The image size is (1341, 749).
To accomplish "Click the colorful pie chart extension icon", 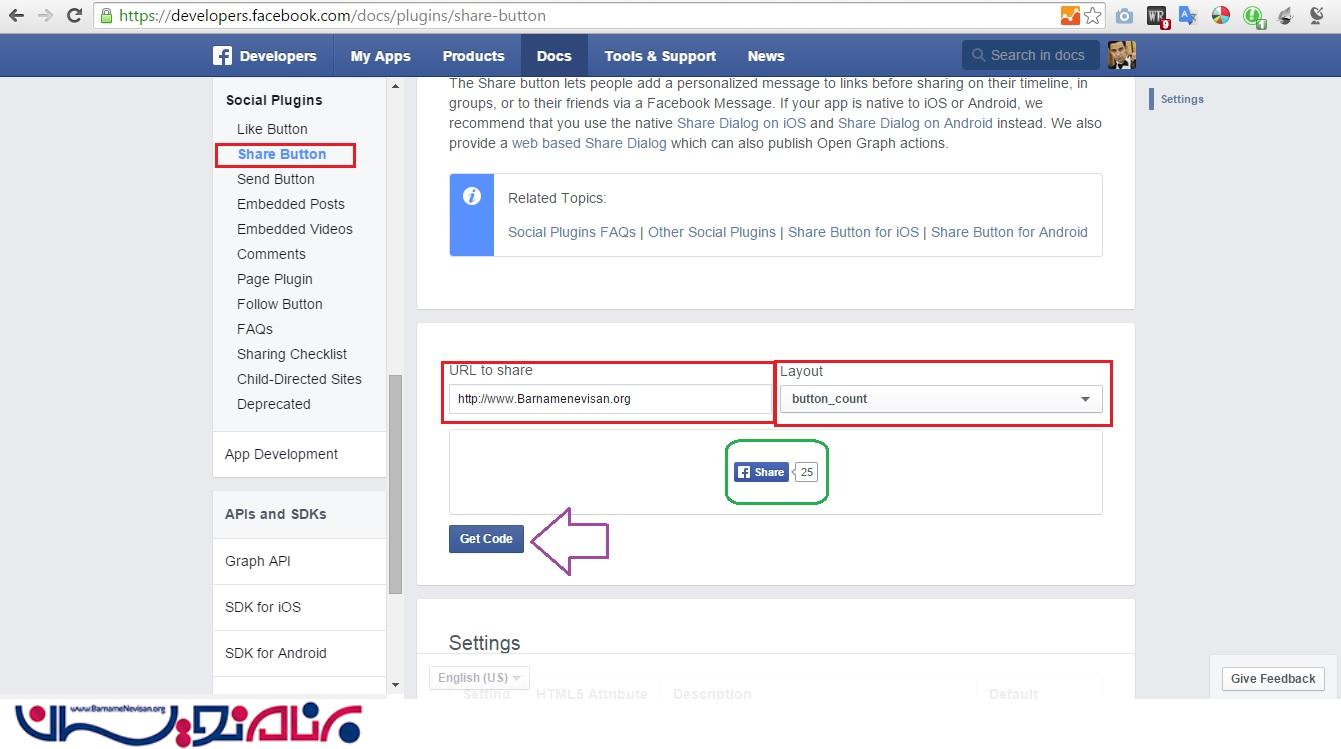I will point(1220,16).
